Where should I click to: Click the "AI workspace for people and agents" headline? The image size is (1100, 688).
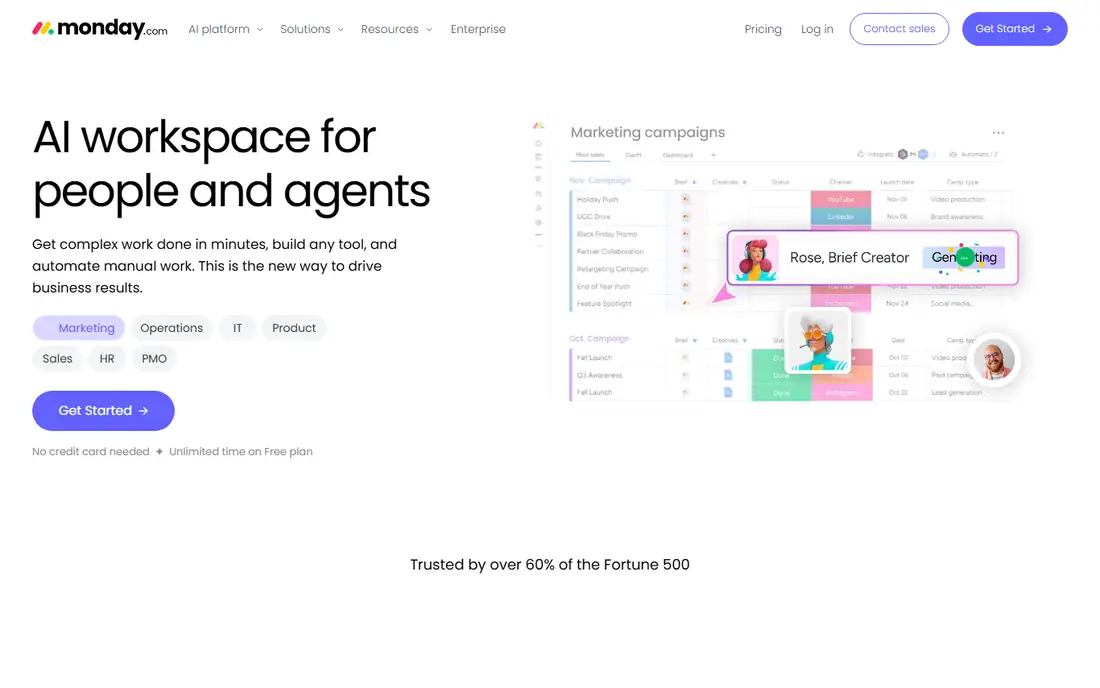click(x=231, y=163)
